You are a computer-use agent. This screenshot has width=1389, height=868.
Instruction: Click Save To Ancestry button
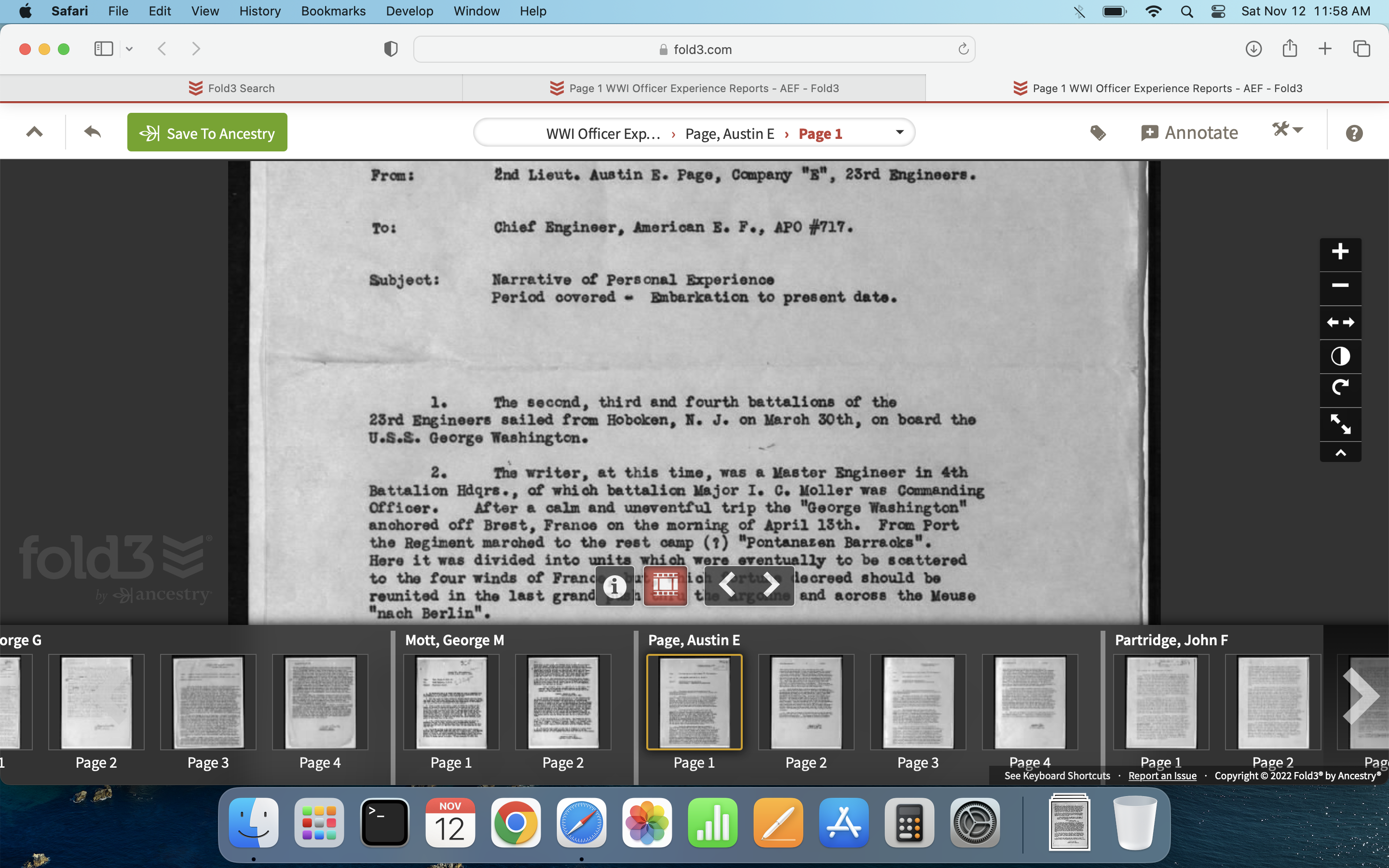pos(207,133)
